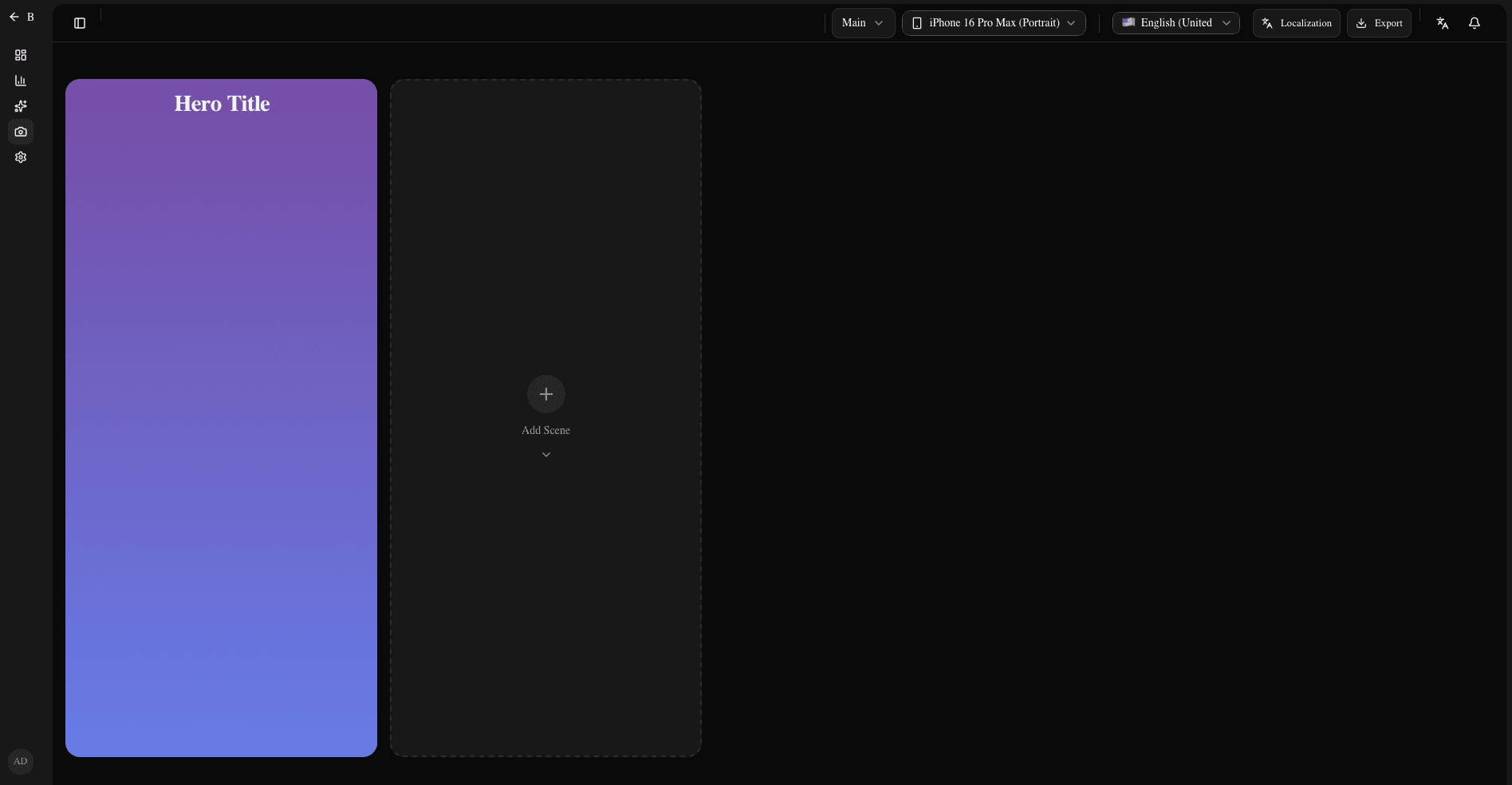Open the iPhone 16 Pro Max device dropdown
The image size is (1512, 785).
pos(994,23)
